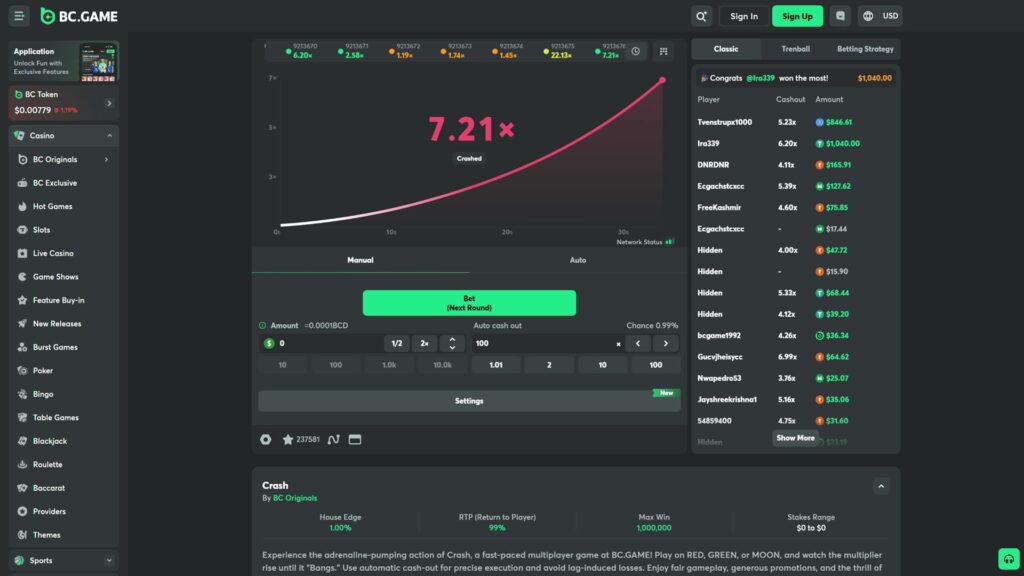Click the BC Originals sidebar icon
Screen dimensions: 1024x576
(x=22, y=159)
